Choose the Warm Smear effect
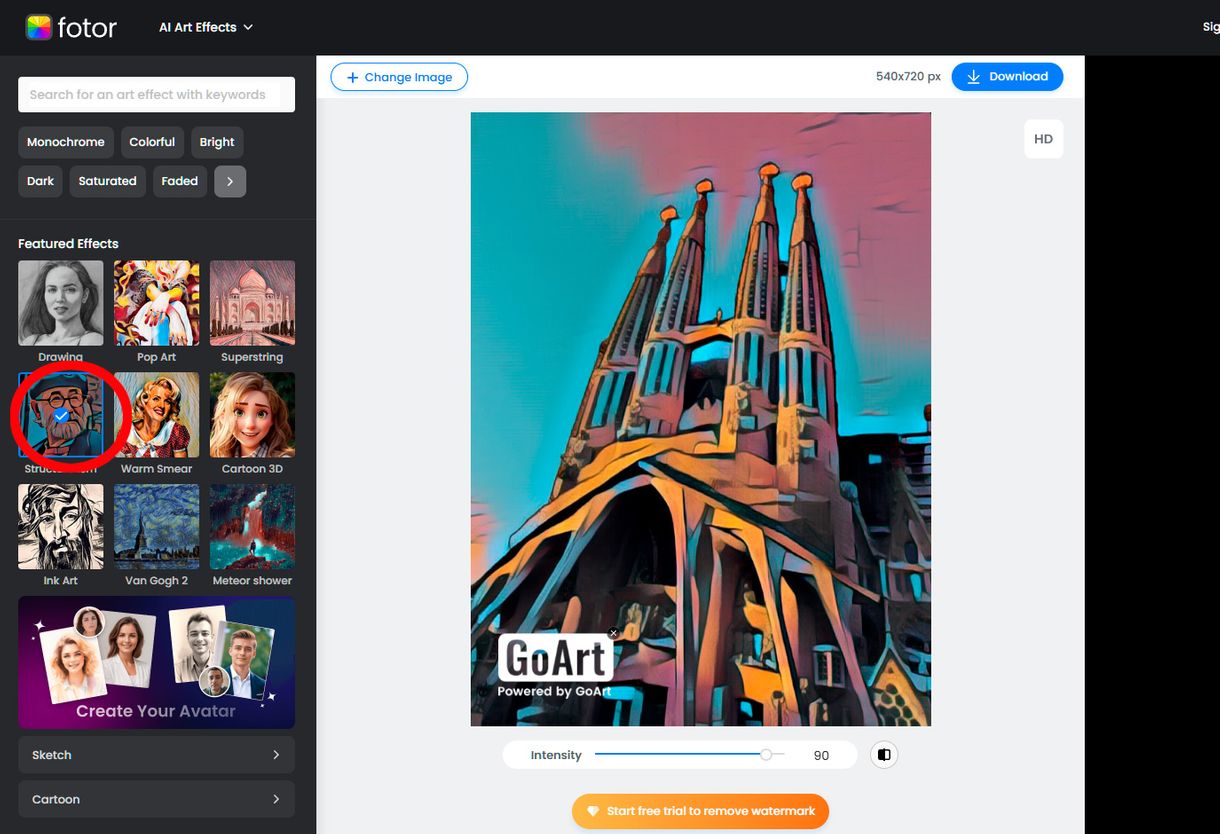Screen dimensions: 1220x834 [x=156, y=413]
